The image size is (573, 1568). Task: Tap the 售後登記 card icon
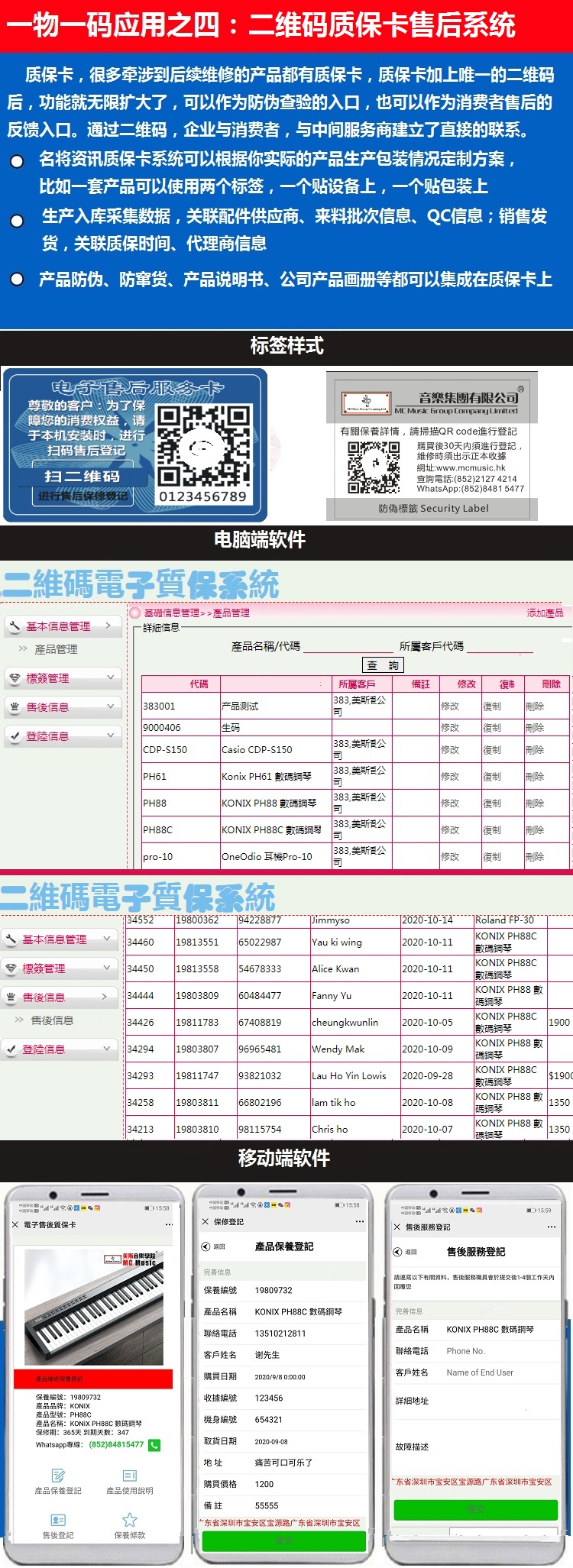coord(58,1520)
